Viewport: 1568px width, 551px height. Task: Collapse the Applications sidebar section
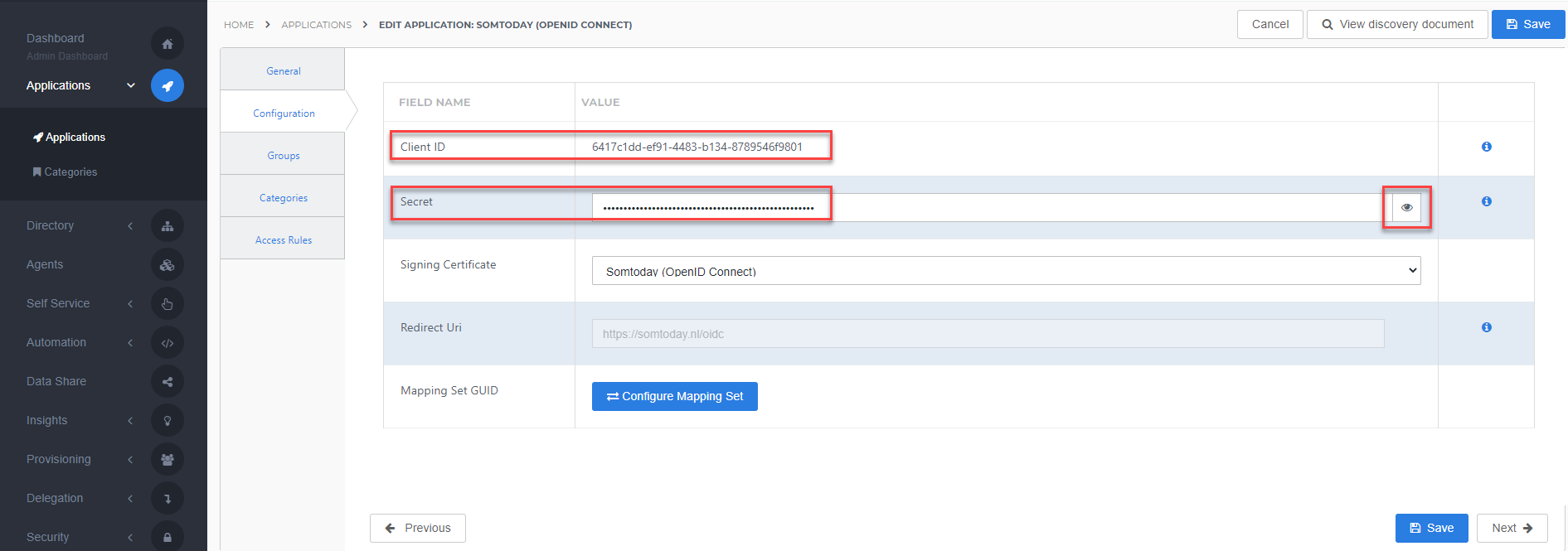(x=130, y=85)
